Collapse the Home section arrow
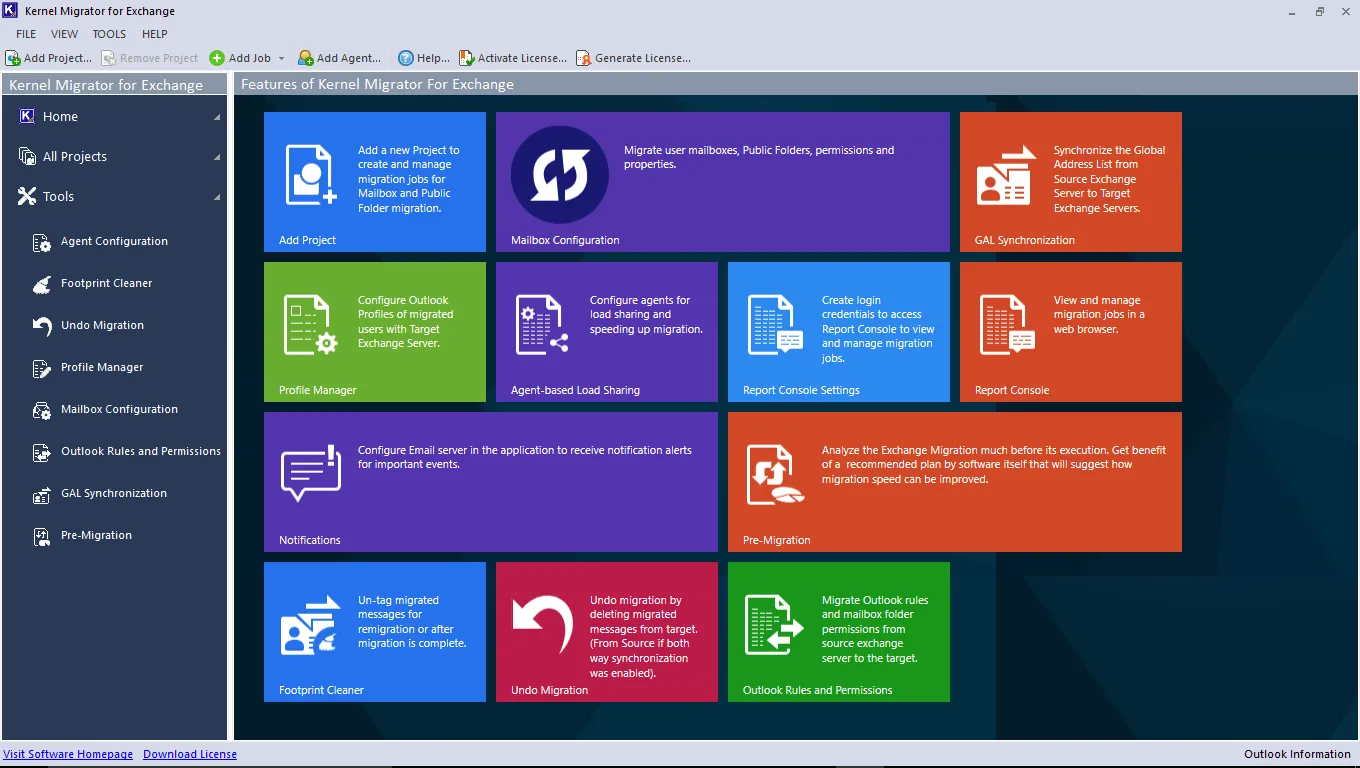The width and height of the screenshot is (1360, 768). [x=217, y=117]
